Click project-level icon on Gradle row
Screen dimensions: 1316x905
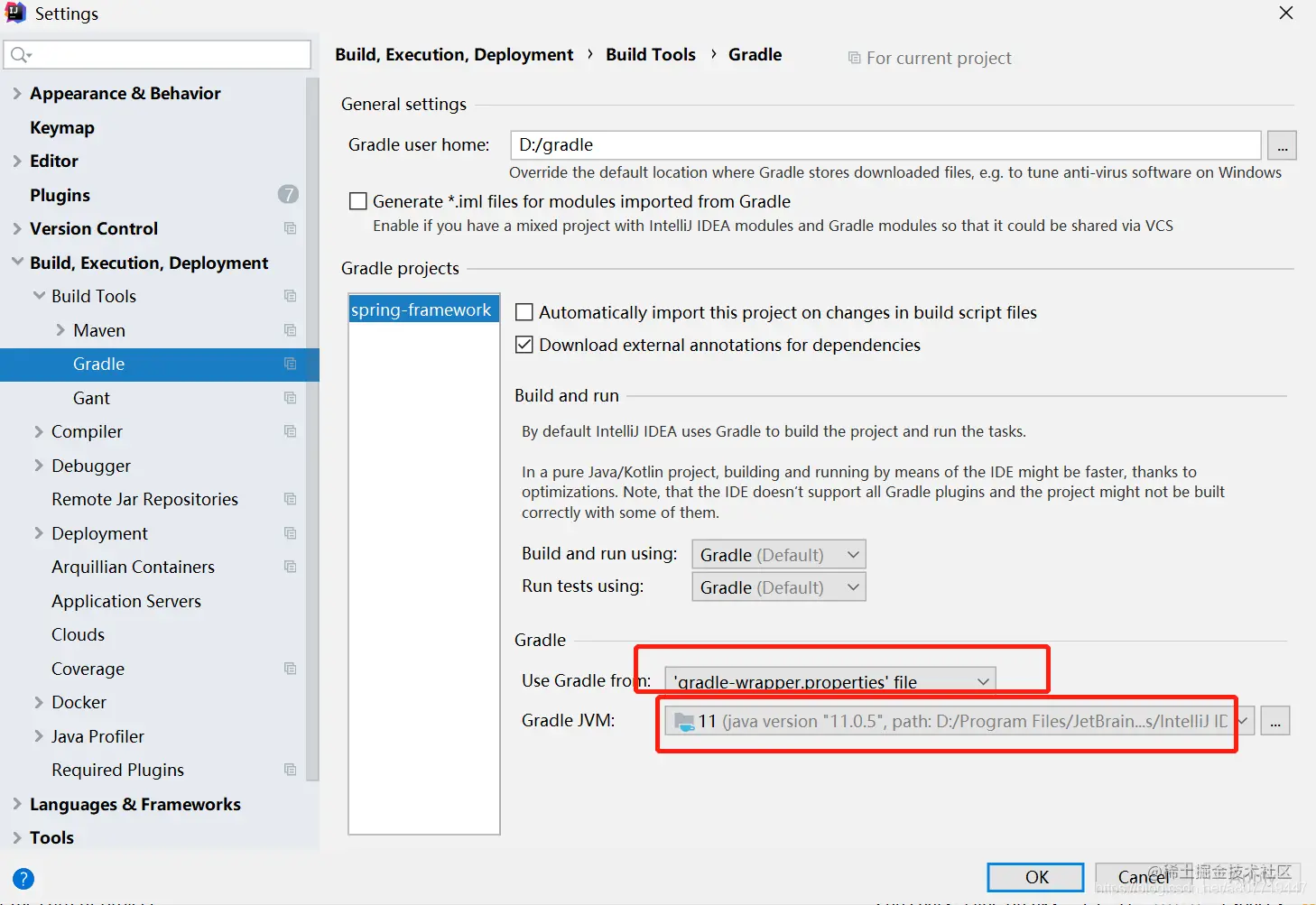(x=290, y=364)
